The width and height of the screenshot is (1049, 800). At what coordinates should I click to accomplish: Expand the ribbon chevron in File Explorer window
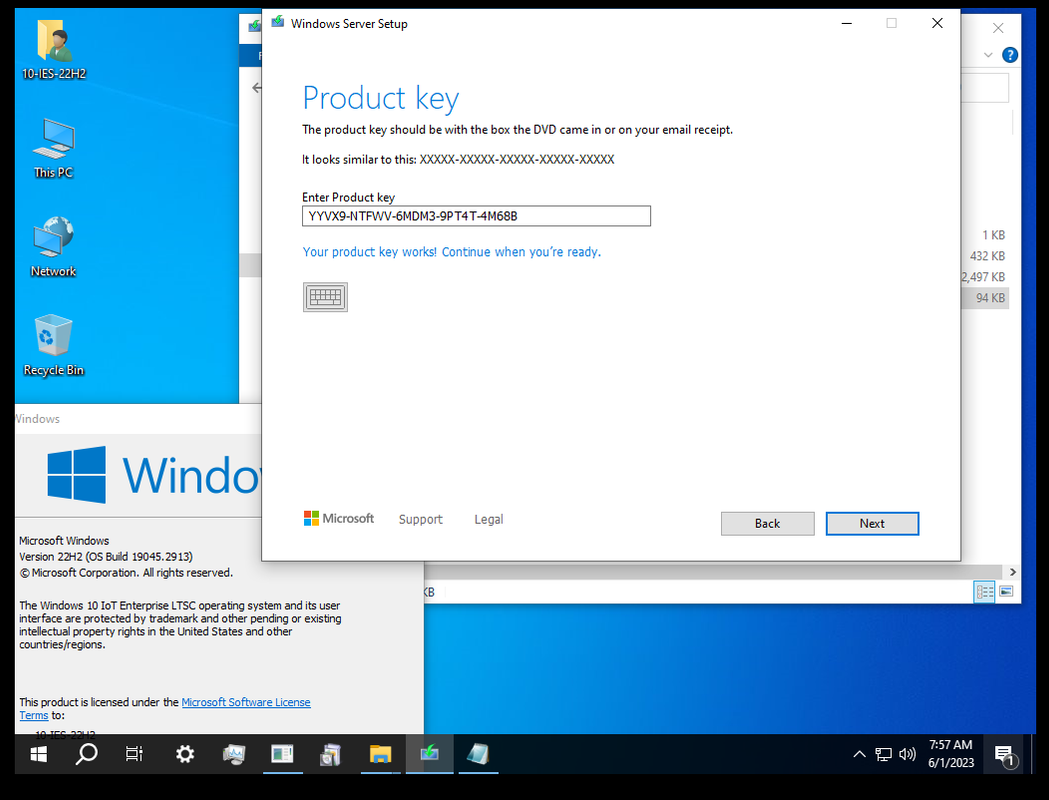(x=988, y=55)
